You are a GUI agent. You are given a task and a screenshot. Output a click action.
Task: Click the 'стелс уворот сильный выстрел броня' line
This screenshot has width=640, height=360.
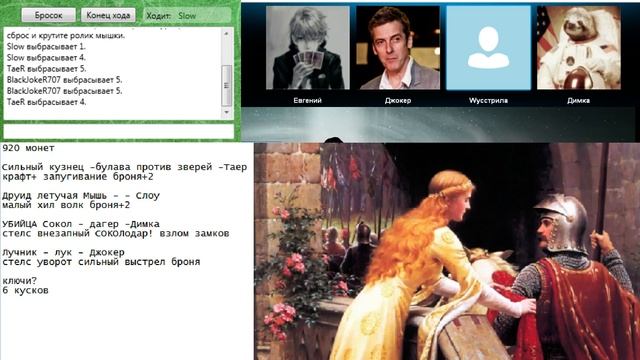point(101,262)
